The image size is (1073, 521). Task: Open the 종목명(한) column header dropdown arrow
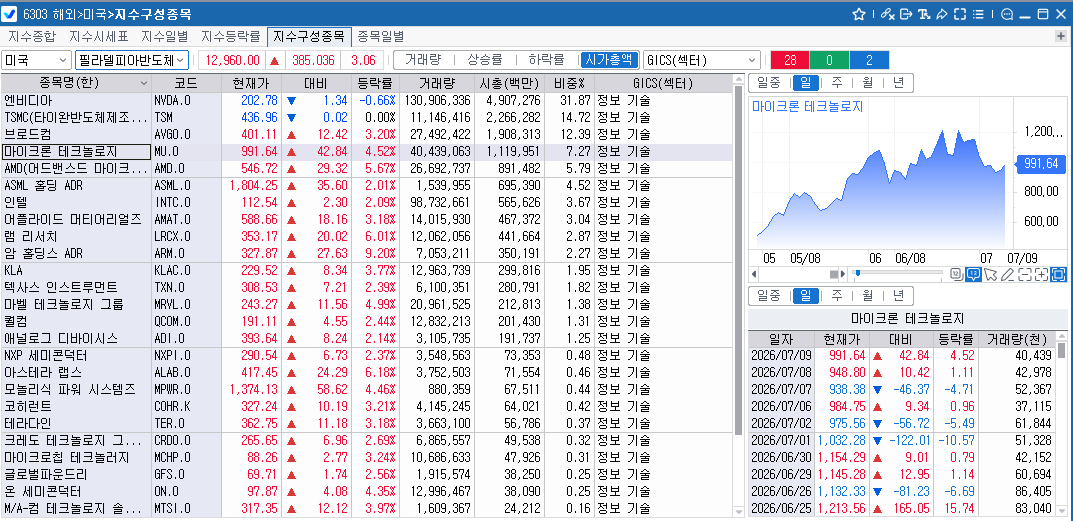pos(144,84)
